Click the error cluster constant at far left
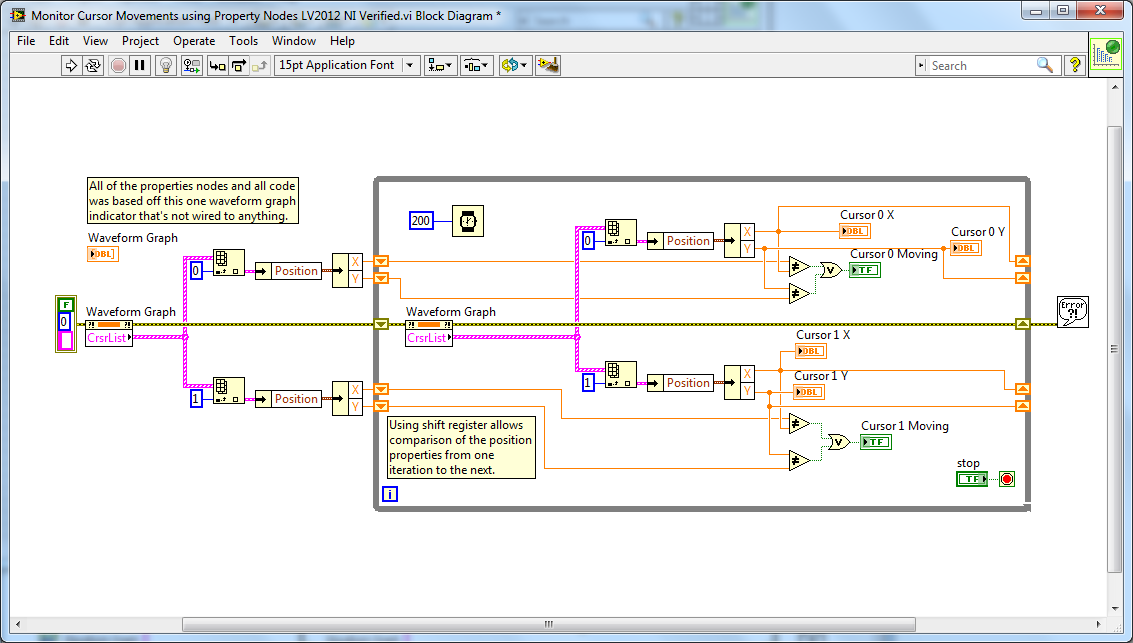1133x643 pixels. 66,324
